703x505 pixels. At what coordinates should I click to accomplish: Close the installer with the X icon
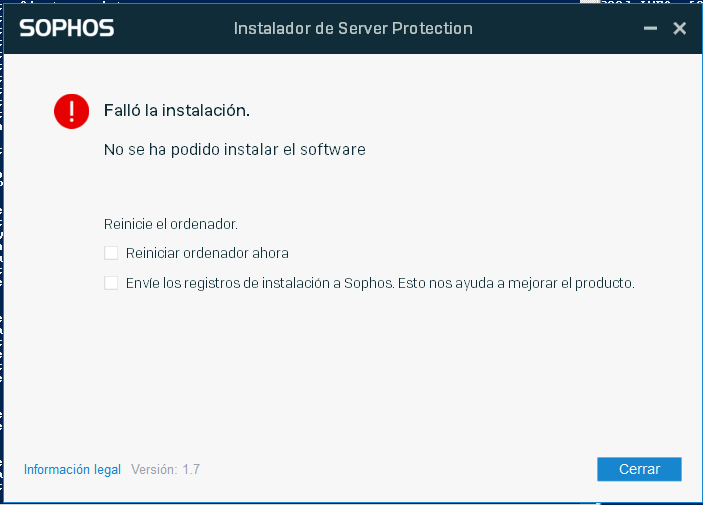680,28
